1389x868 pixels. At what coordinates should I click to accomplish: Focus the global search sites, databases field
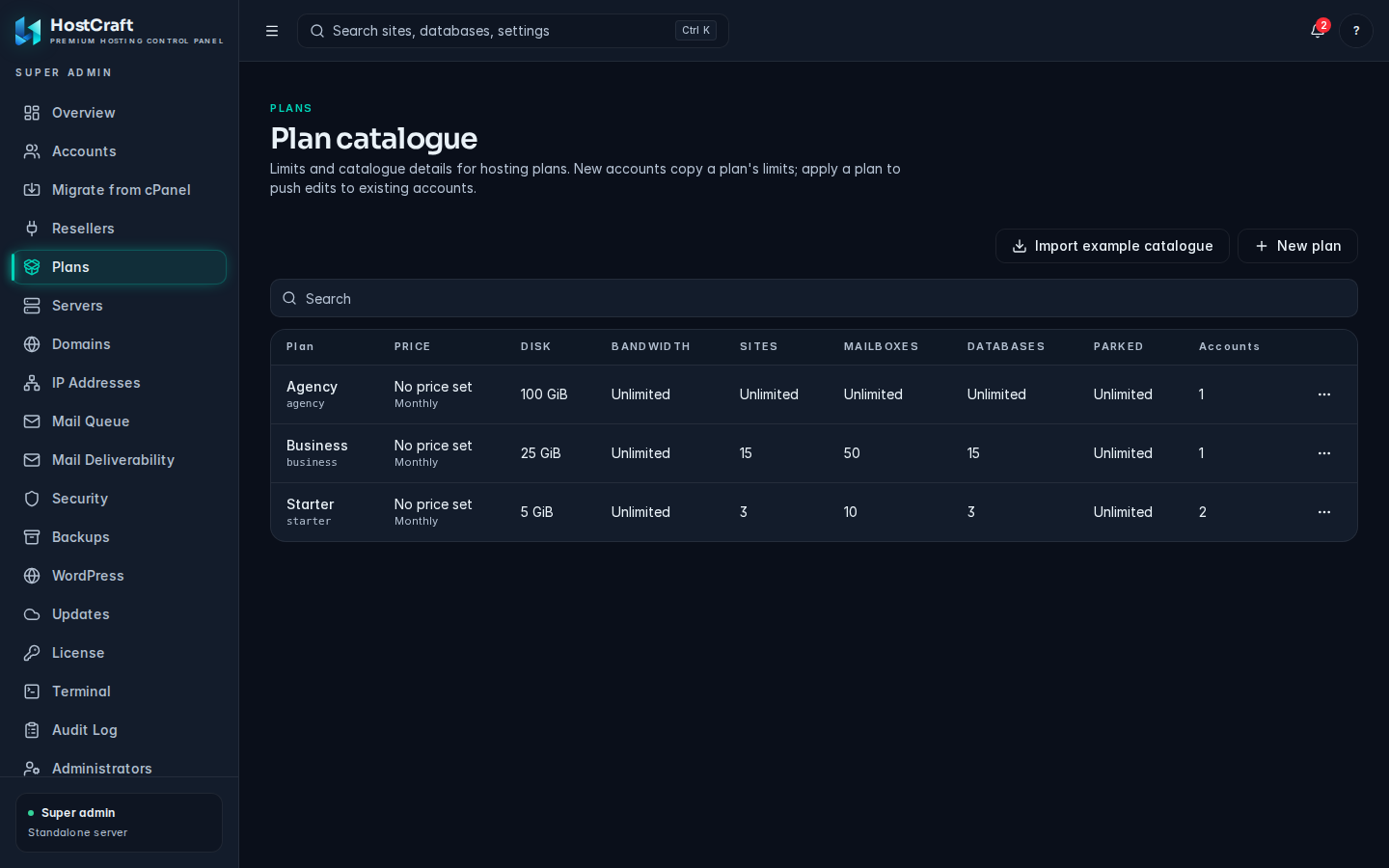pyautogui.click(x=513, y=31)
